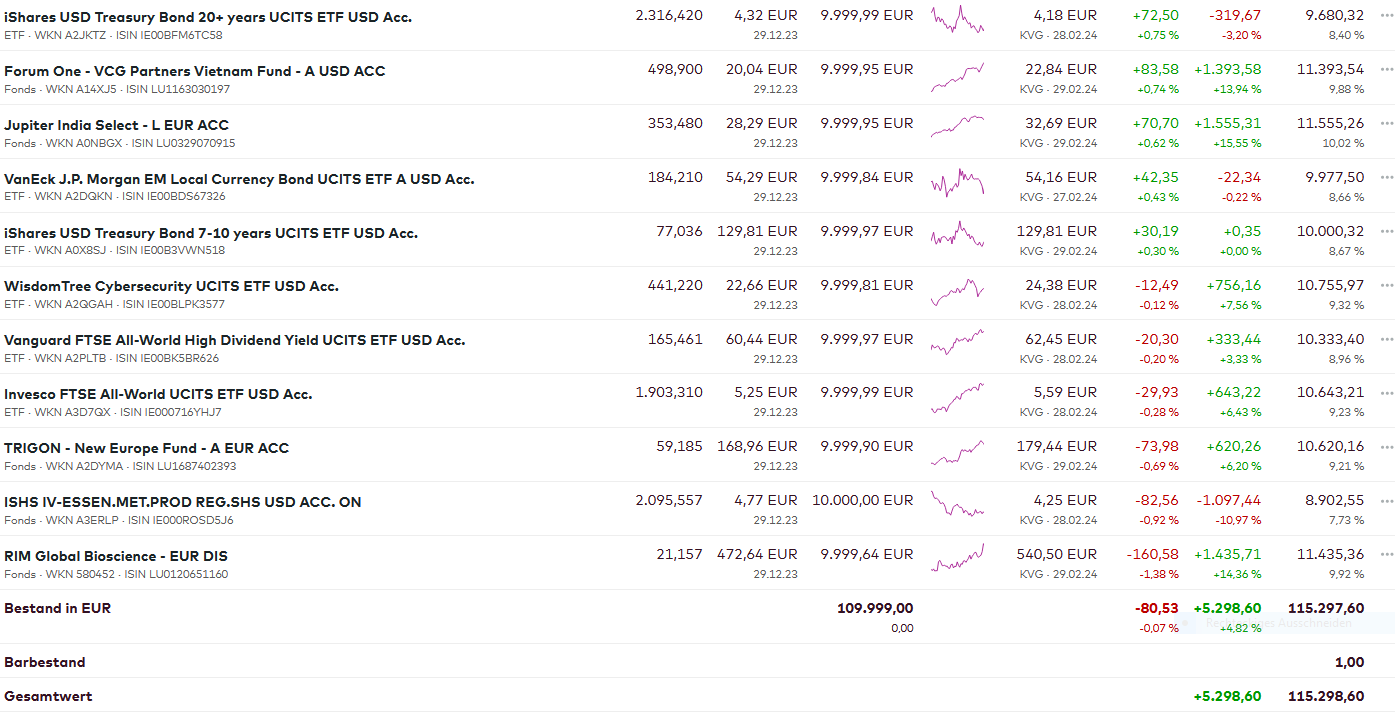This screenshot has height=720, width=1395.
Task: Open ISHS IV-ESSEN.MET.PROD fund details
Action: (x=182, y=502)
